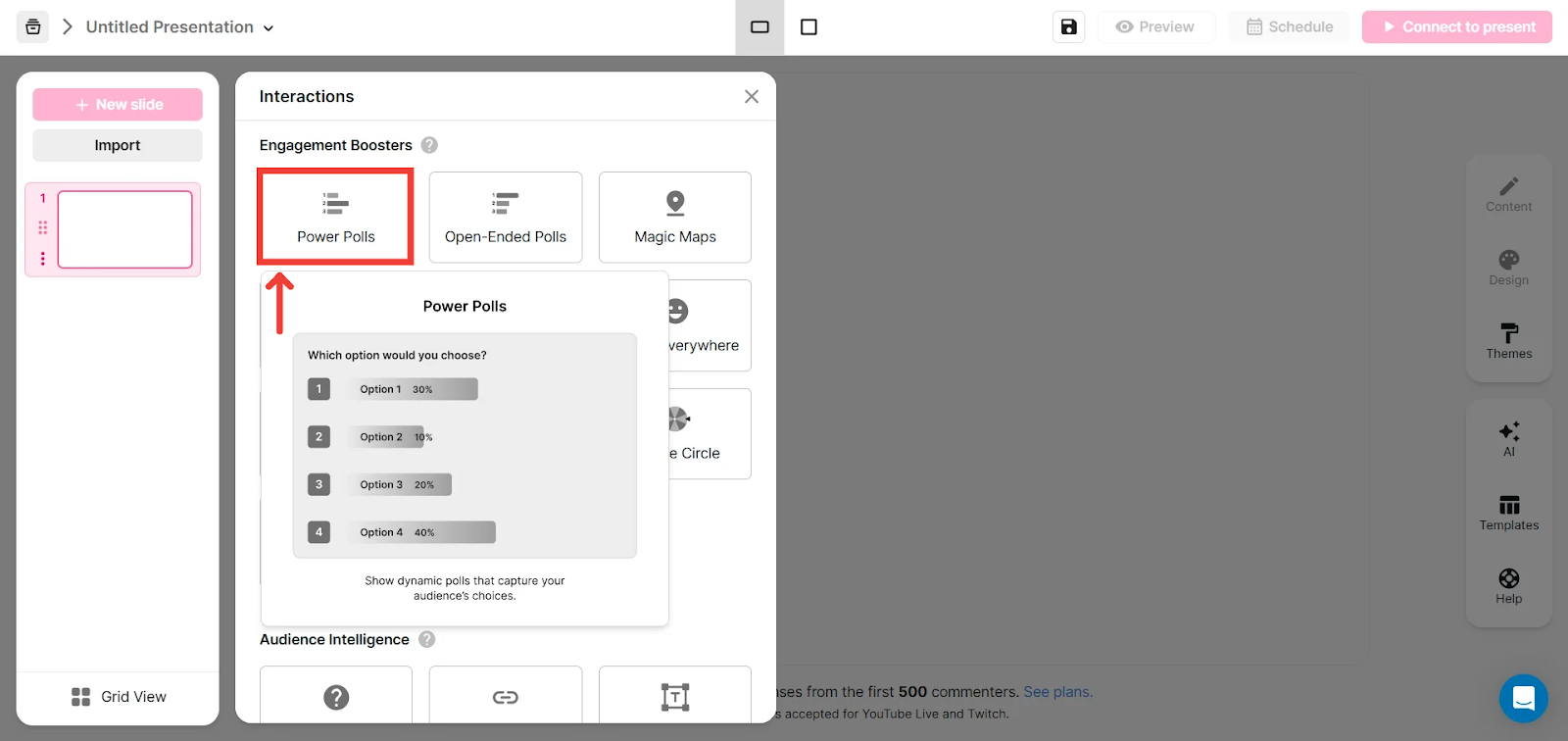
Task: Click the save disk icon
Action: [x=1069, y=27]
